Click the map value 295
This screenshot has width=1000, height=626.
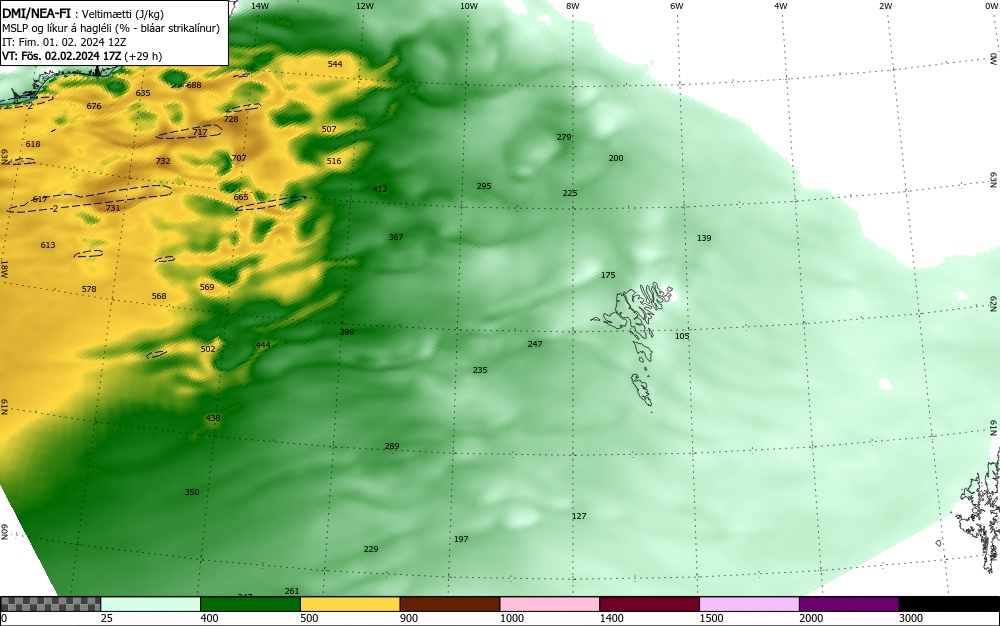484,186
